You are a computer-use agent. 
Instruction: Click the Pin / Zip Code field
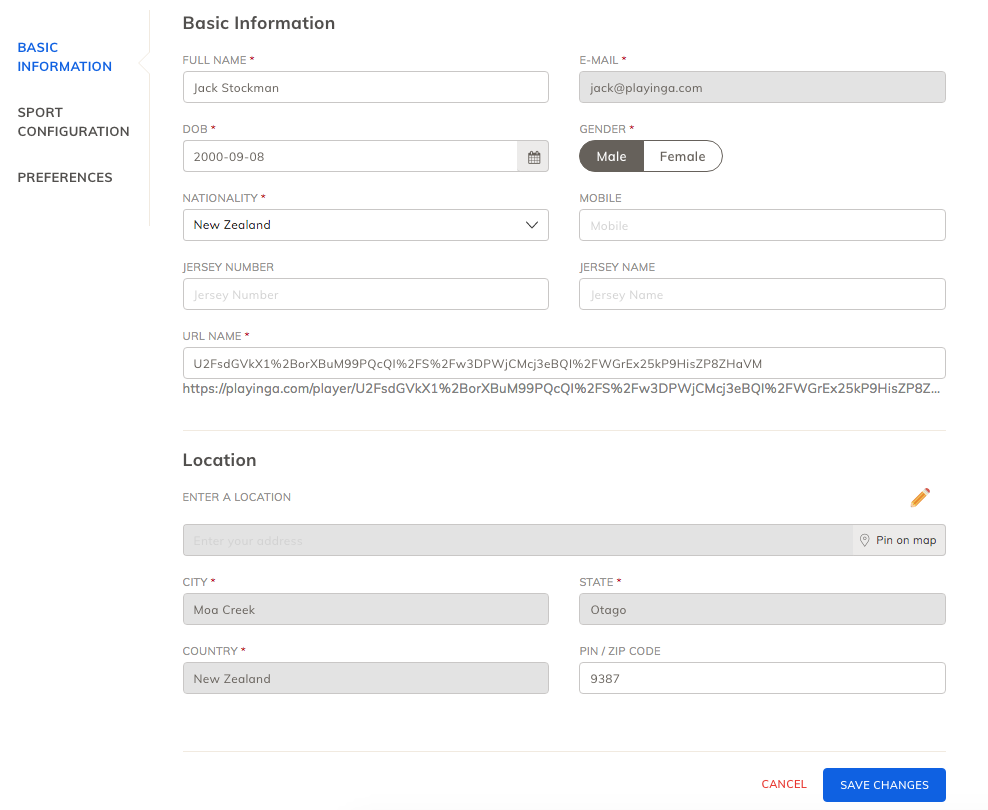[x=762, y=678]
